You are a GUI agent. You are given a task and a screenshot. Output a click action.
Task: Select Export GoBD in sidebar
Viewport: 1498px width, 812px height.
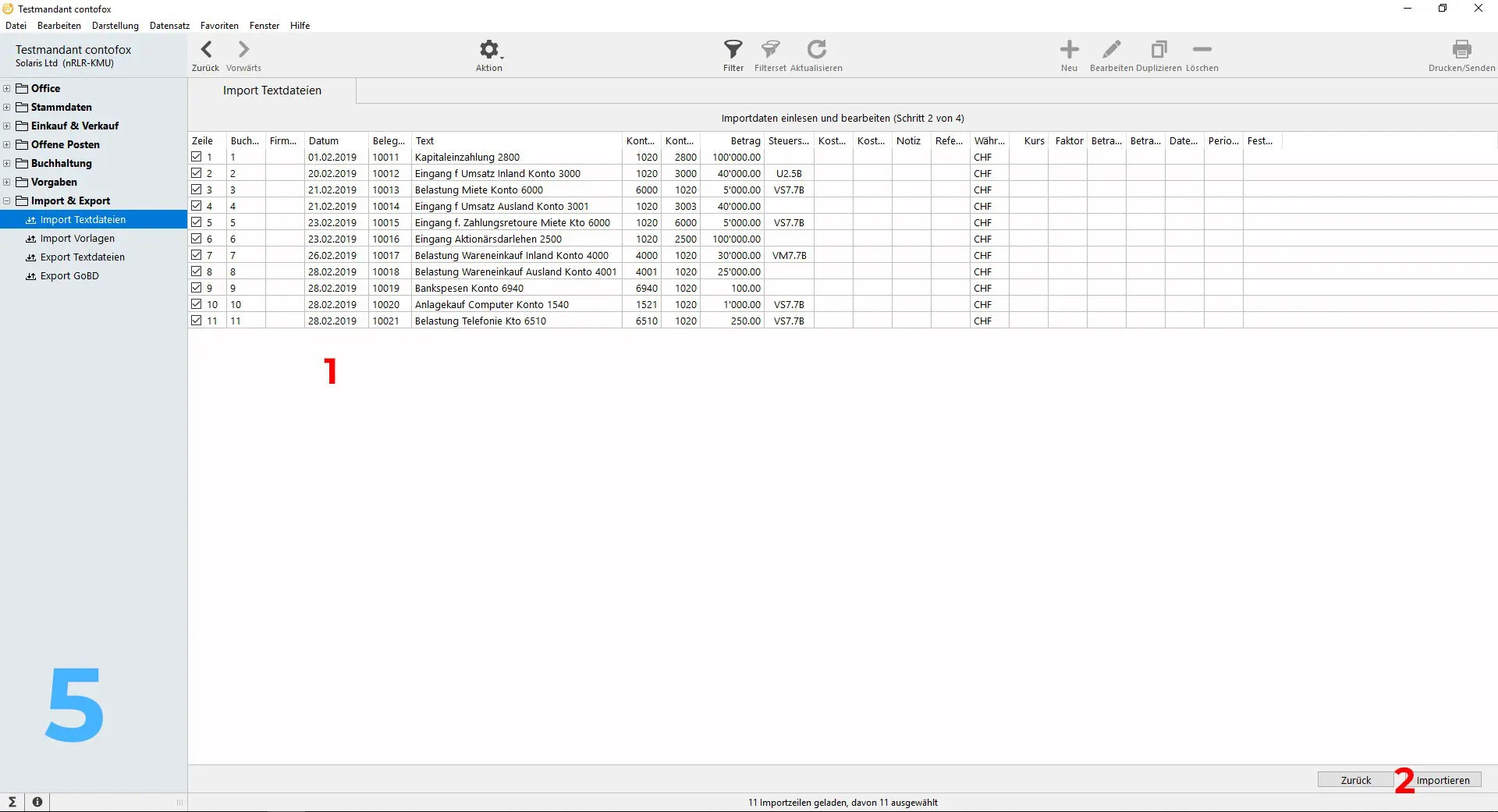point(69,276)
